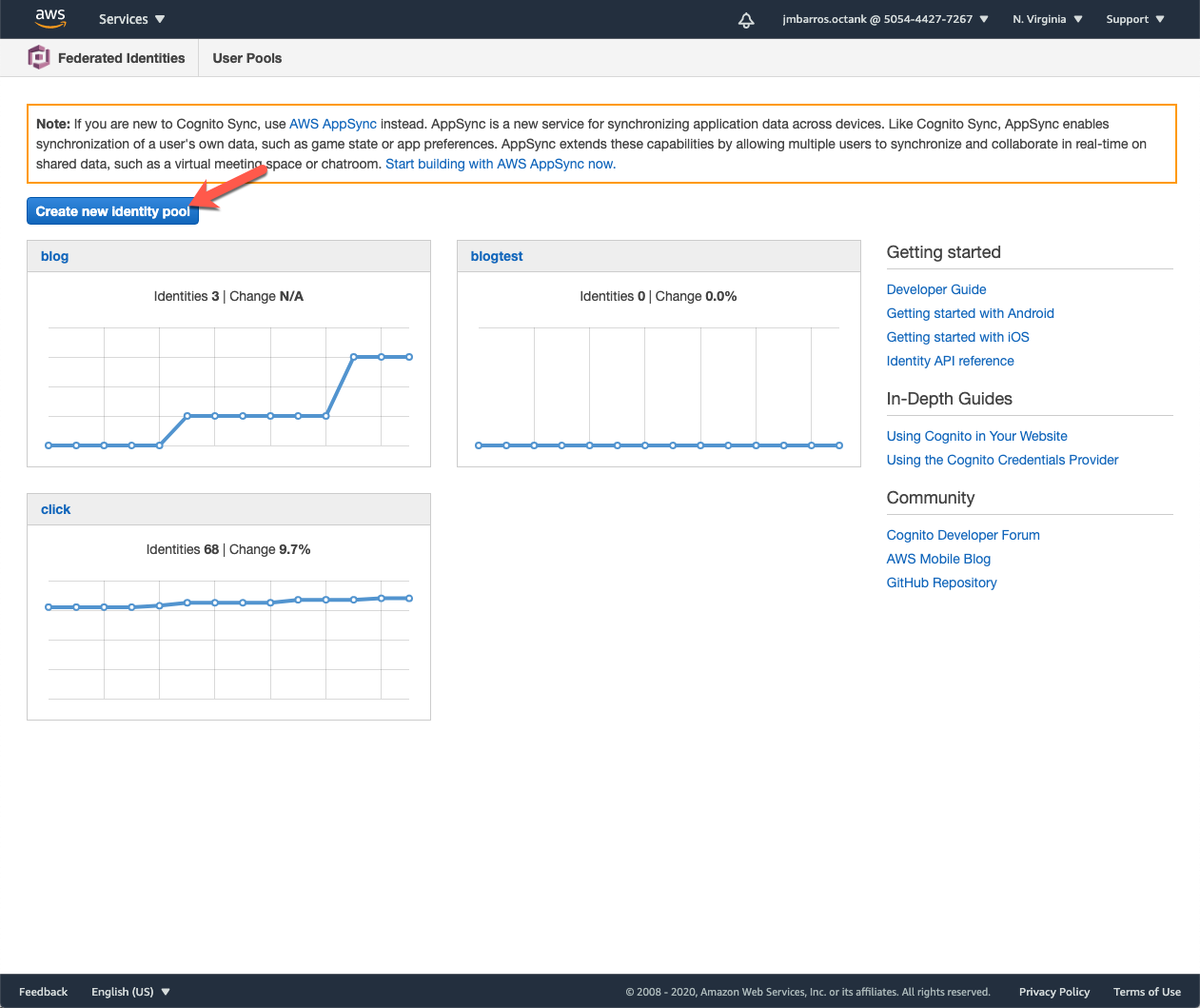Open the N. Virginia region selector
The image size is (1200, 1008).
(x=1047, y=19)
